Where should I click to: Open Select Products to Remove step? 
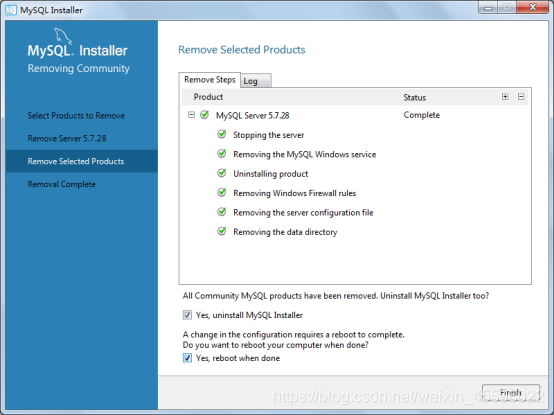point(76,115)
